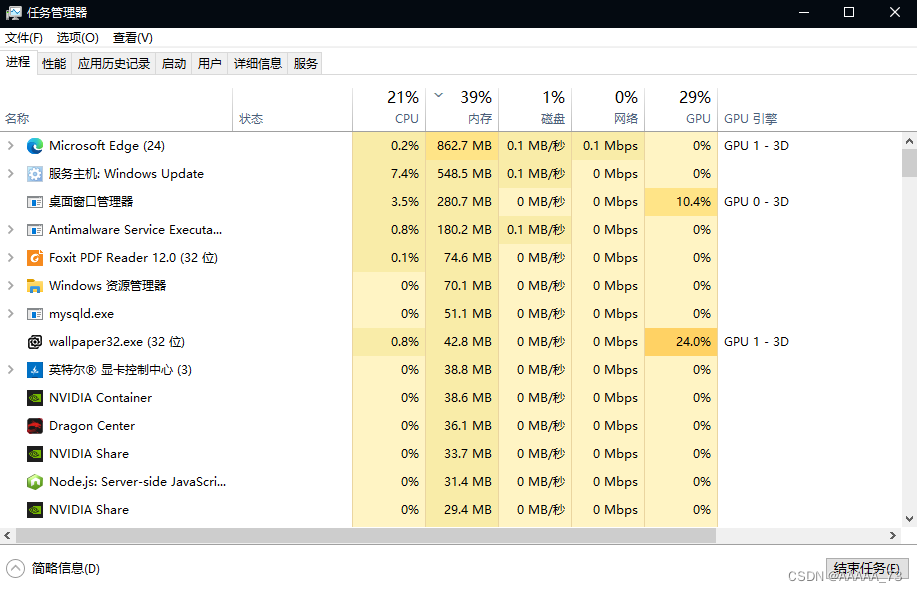Expand the mysqld.exe row

11,314
